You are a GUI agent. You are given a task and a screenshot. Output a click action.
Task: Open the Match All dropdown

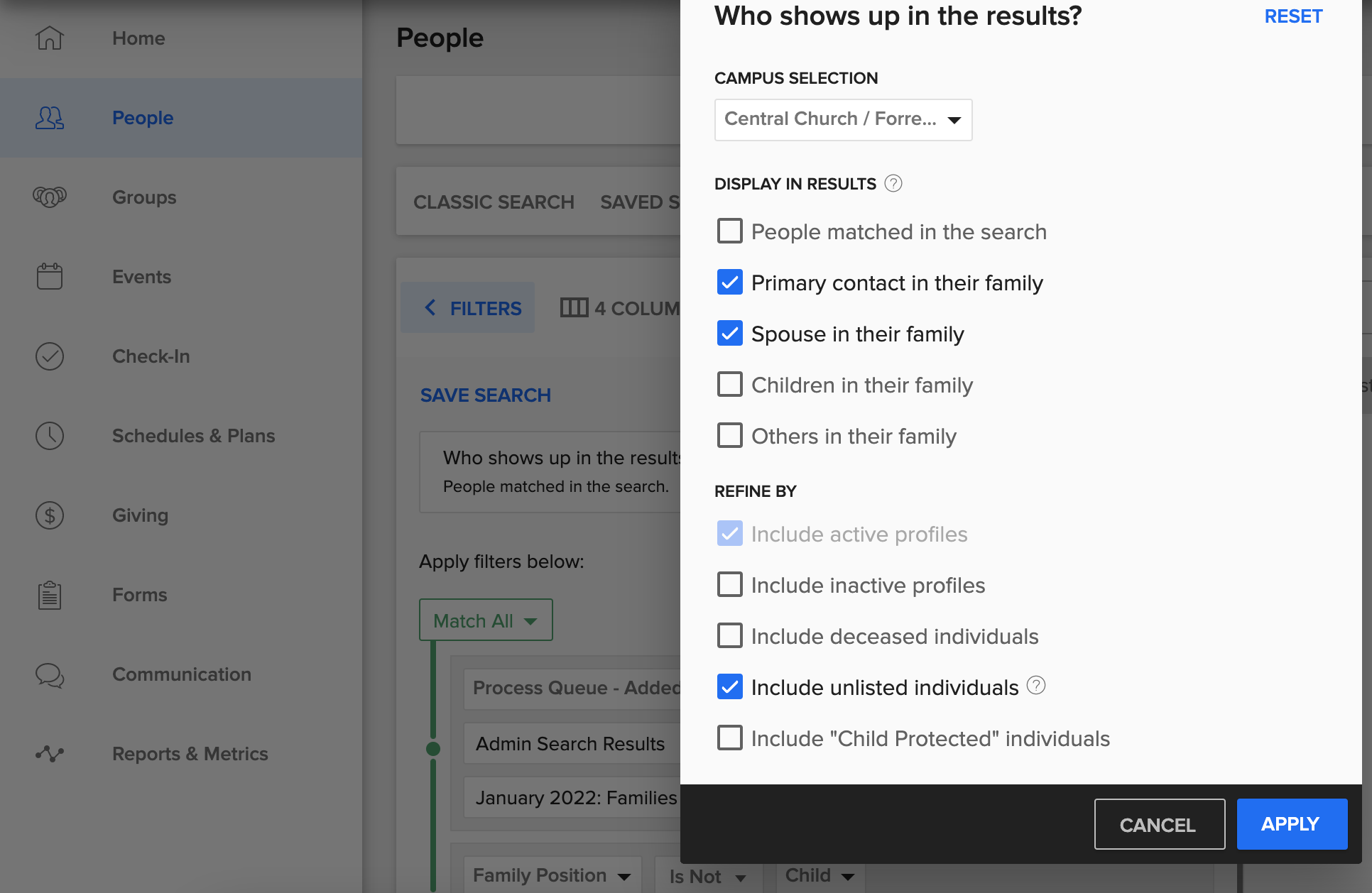click(485, 620)
